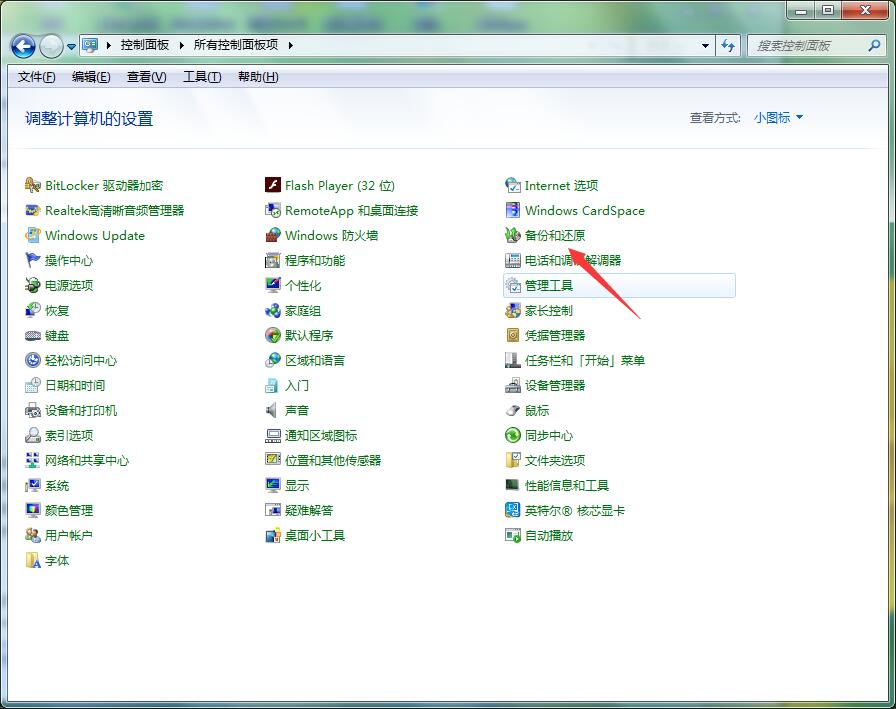
Task: Click the 家庭组 icon
Action: click(x=273, y=310)
